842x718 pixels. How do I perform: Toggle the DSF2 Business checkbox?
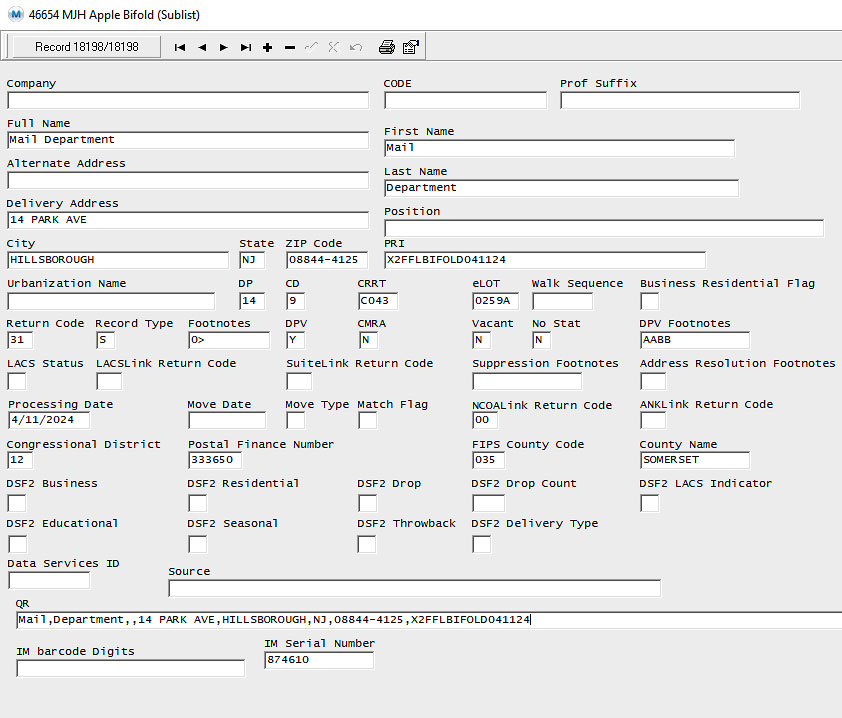(17, 503)
